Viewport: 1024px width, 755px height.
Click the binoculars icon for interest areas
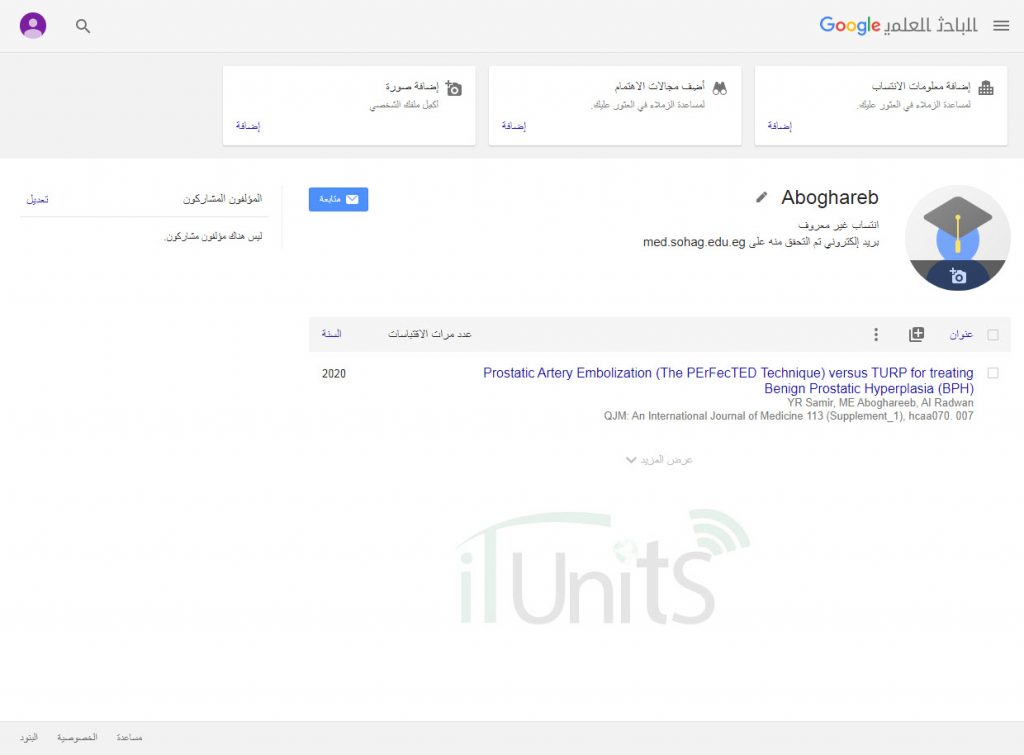click(719, 88)
